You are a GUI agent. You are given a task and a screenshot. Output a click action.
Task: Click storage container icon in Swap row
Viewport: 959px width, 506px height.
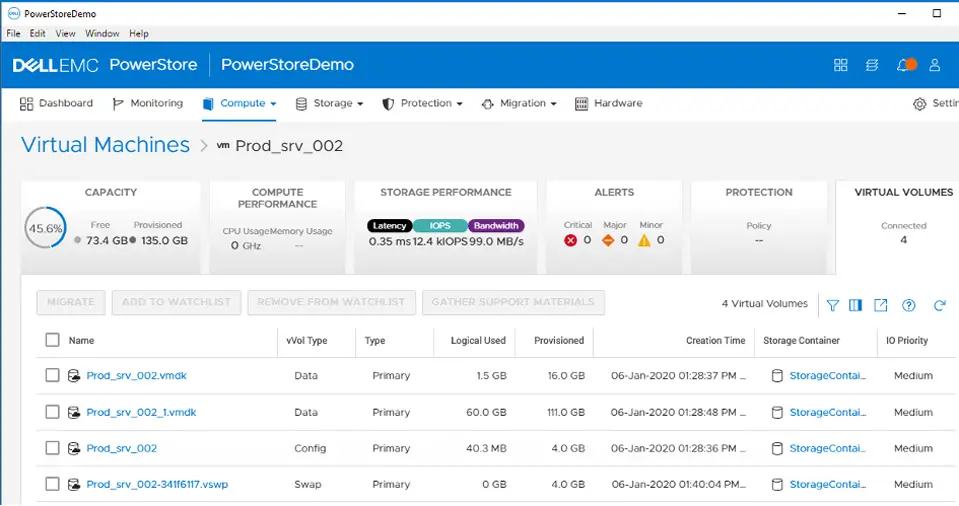(777, 485)
